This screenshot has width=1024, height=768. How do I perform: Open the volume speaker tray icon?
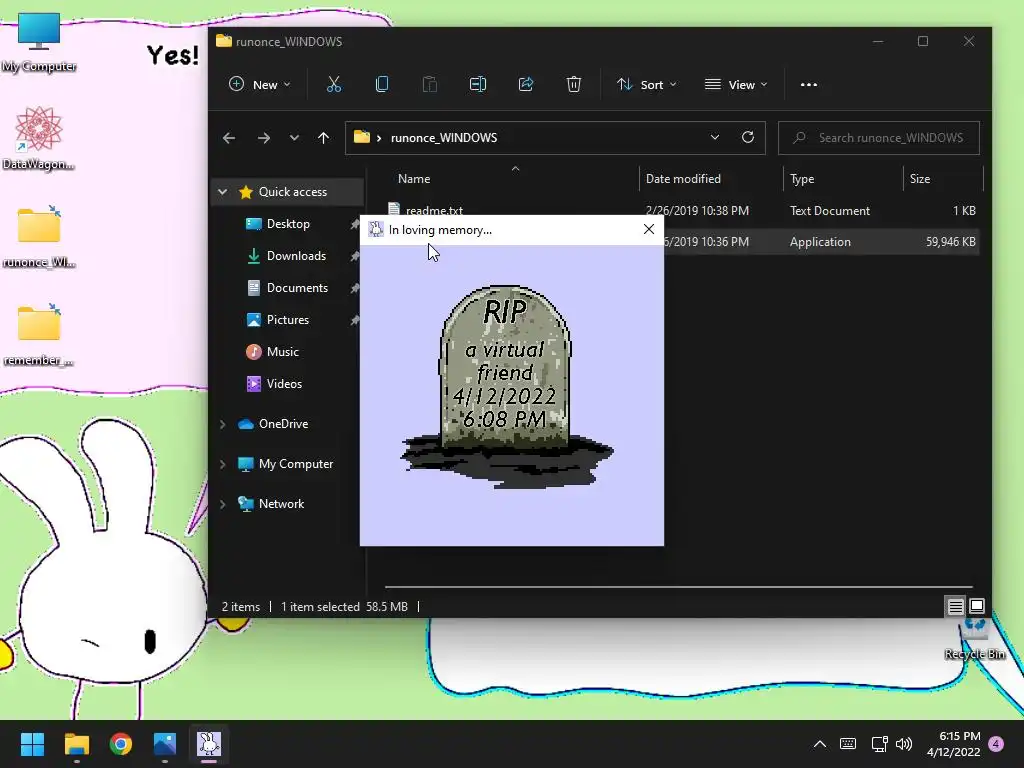click(x=904, y=744)
